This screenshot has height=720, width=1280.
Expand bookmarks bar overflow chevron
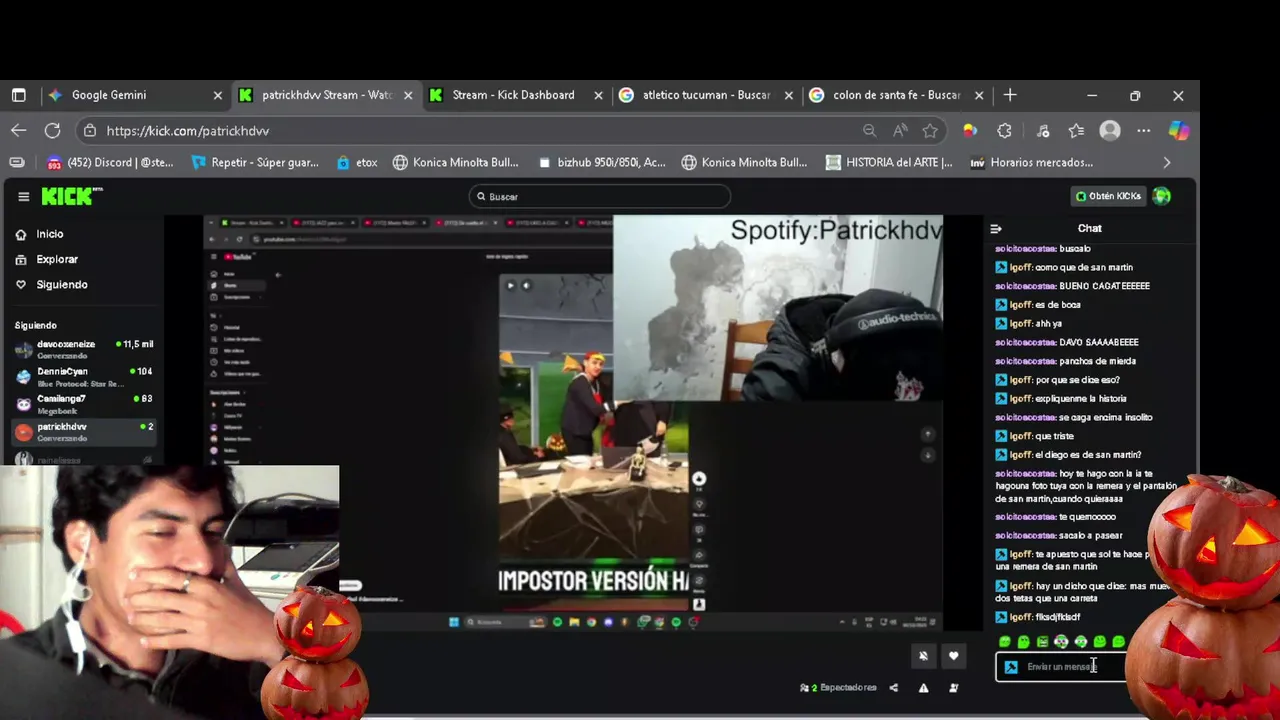click(1167, 162)
